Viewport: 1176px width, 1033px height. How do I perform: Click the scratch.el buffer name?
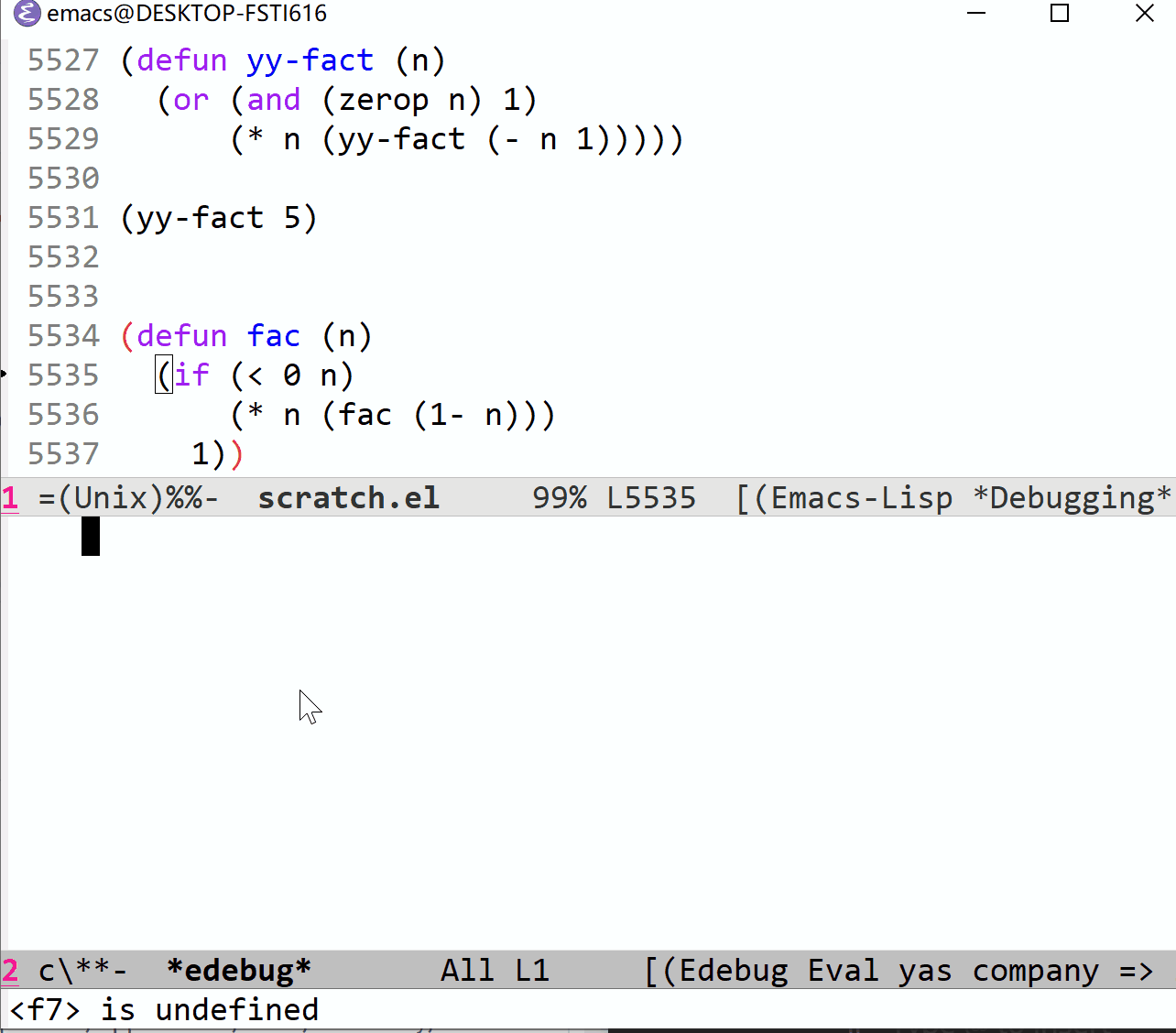click(348, 498)
